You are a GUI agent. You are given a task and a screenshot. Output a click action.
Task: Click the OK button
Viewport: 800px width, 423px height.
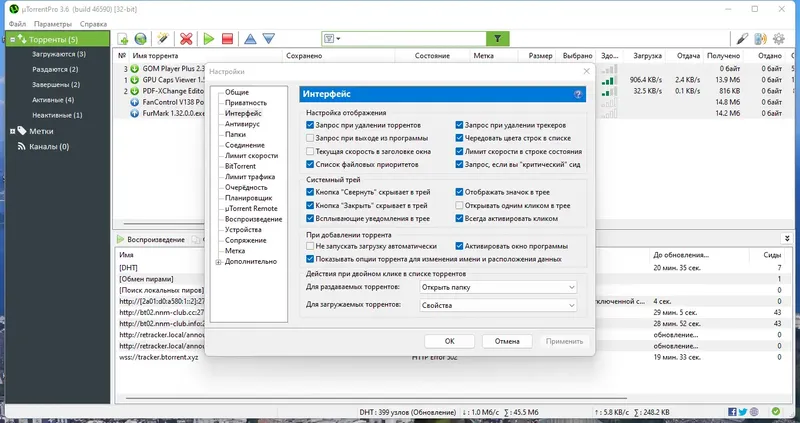(x=449, y=341)
